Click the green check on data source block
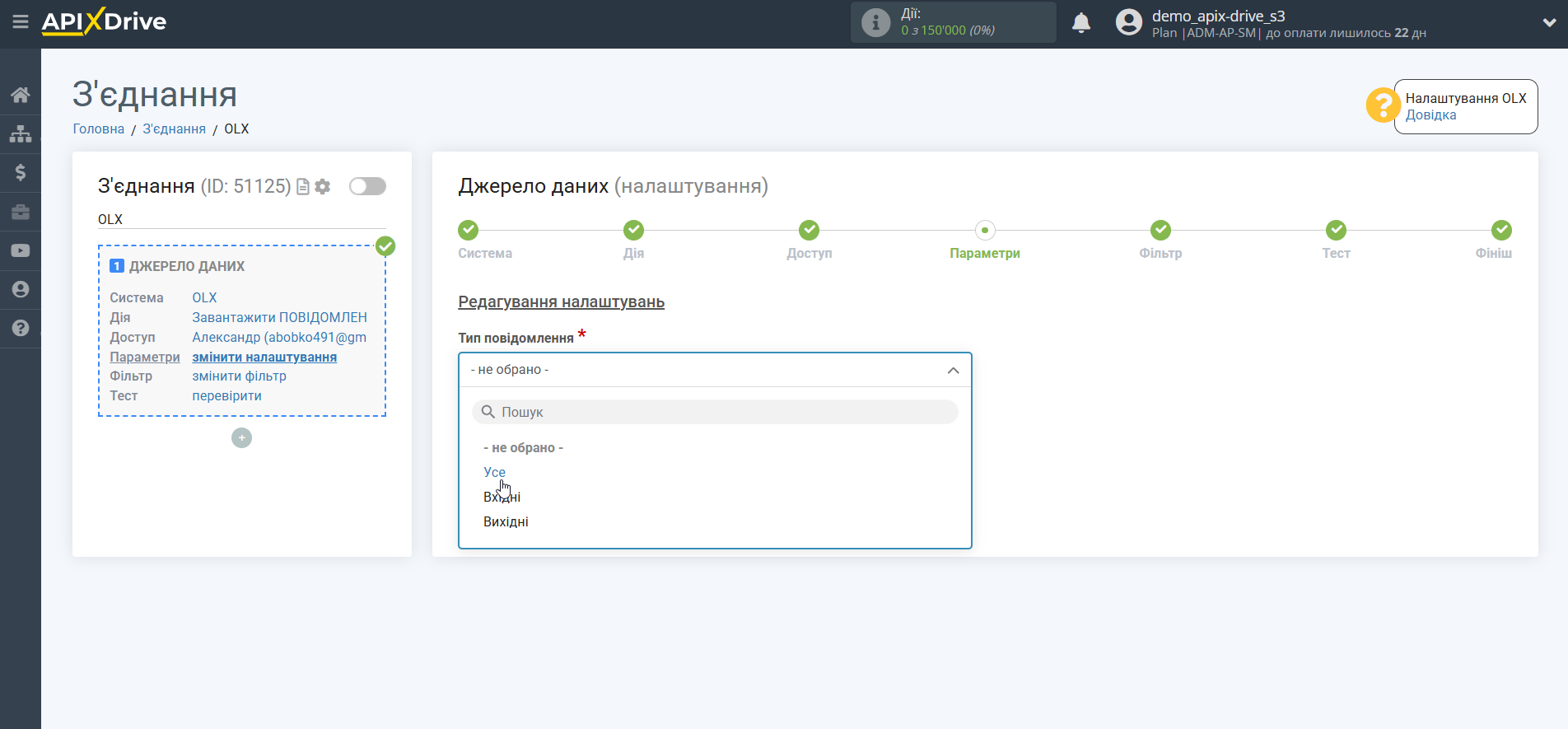1568x729 pixels. coord(385,246)
